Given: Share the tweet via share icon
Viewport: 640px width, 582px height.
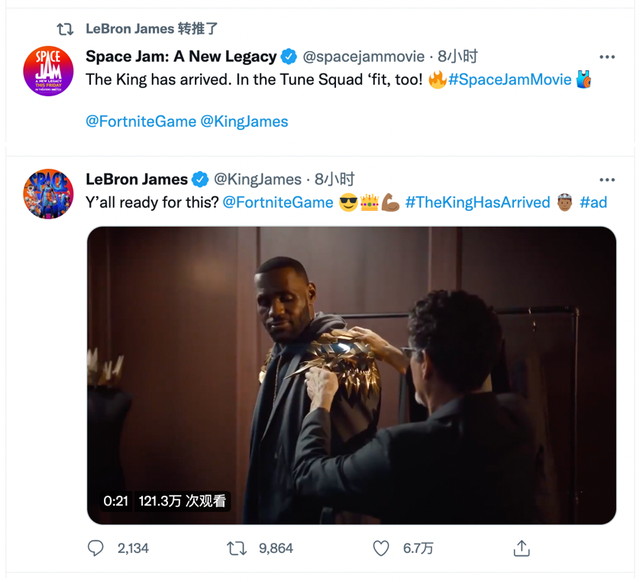Looking at the screenshot, I should (x=521, y=548).
